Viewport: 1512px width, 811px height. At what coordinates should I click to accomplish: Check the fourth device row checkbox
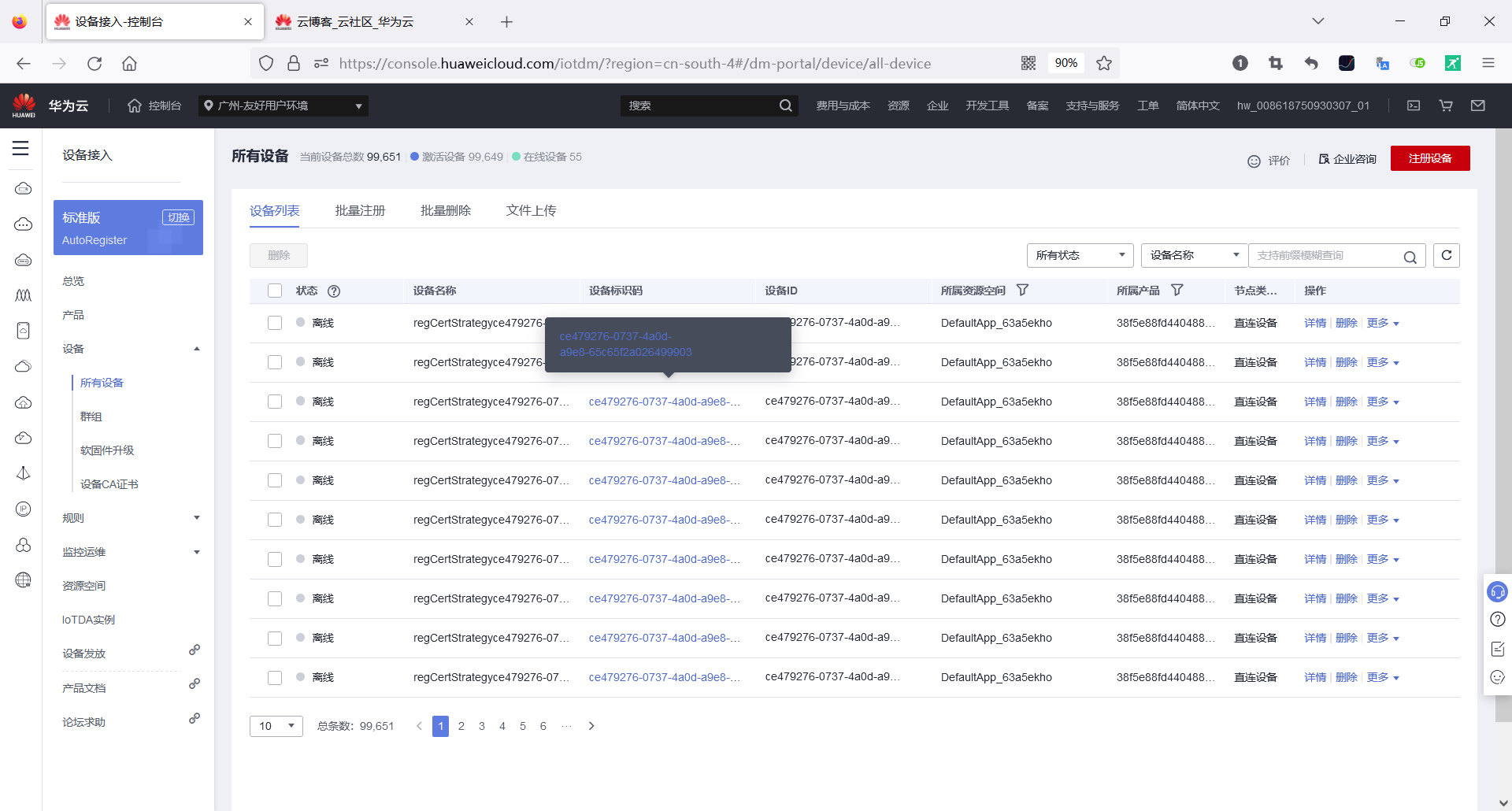tap(275, 441)
